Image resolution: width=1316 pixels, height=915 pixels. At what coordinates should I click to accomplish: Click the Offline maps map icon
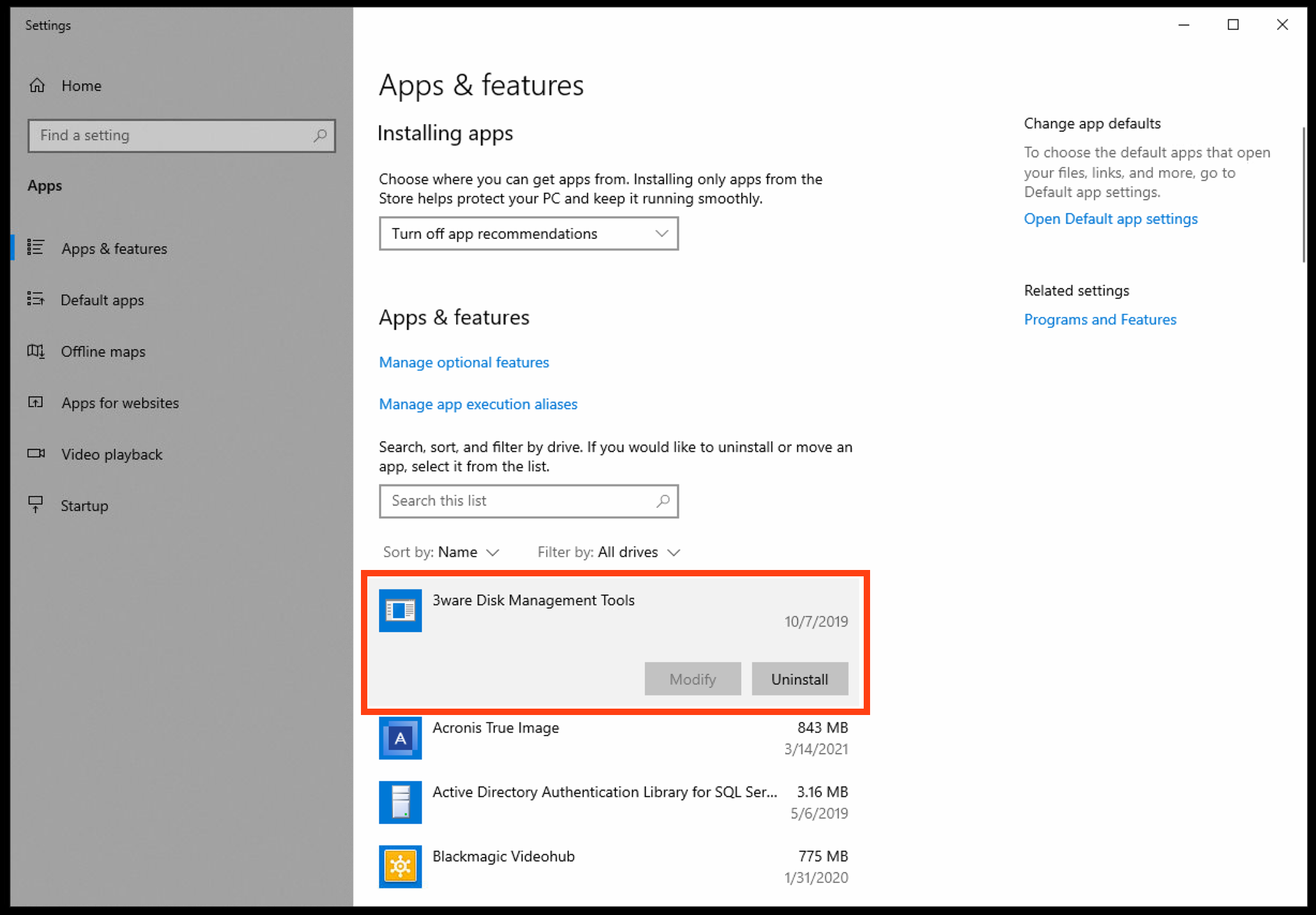coord(36,351)
